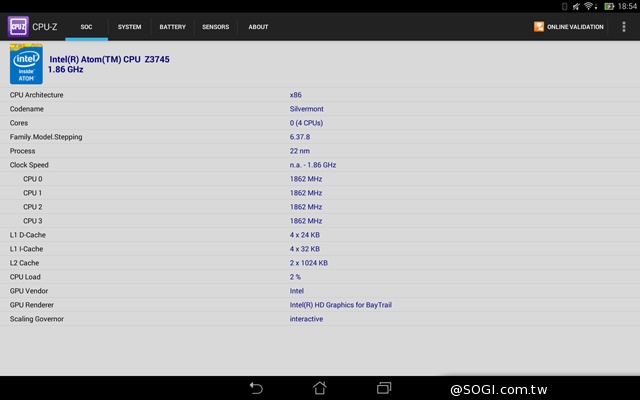Viewport: 640px width, 400px height.
Task: Tap the 1862 MHz value for CPU 1
Action: pos(306,193)
